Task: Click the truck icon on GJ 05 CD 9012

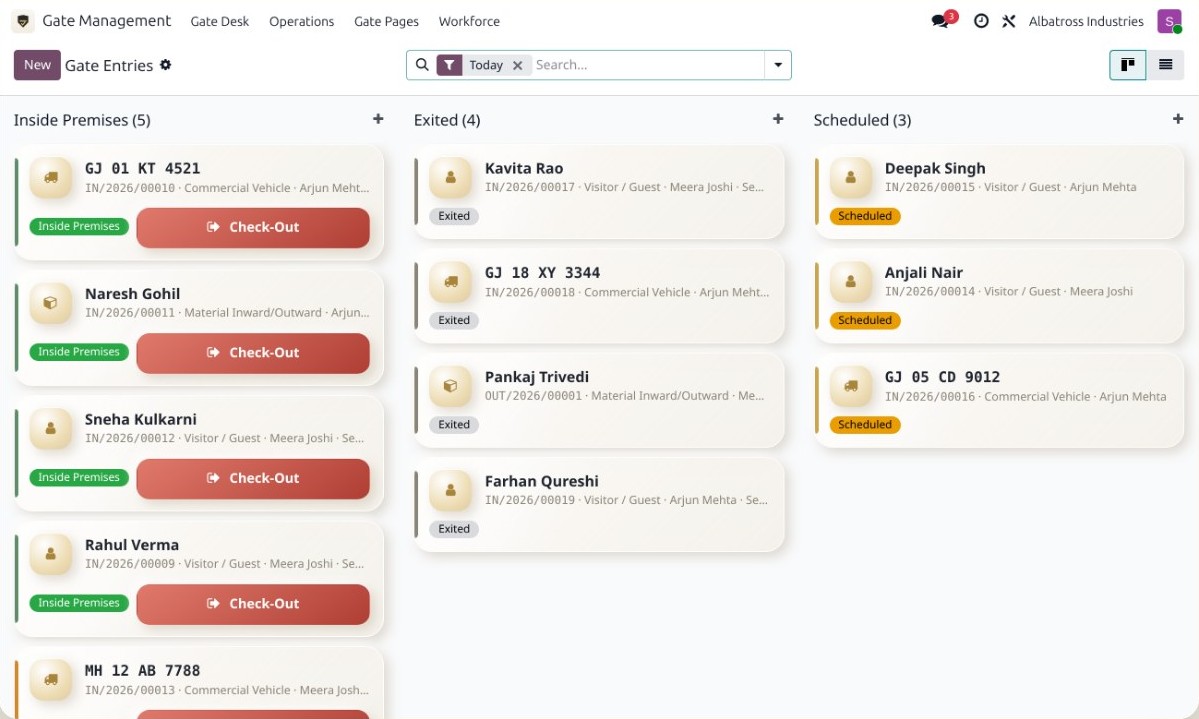Action: 850,386
